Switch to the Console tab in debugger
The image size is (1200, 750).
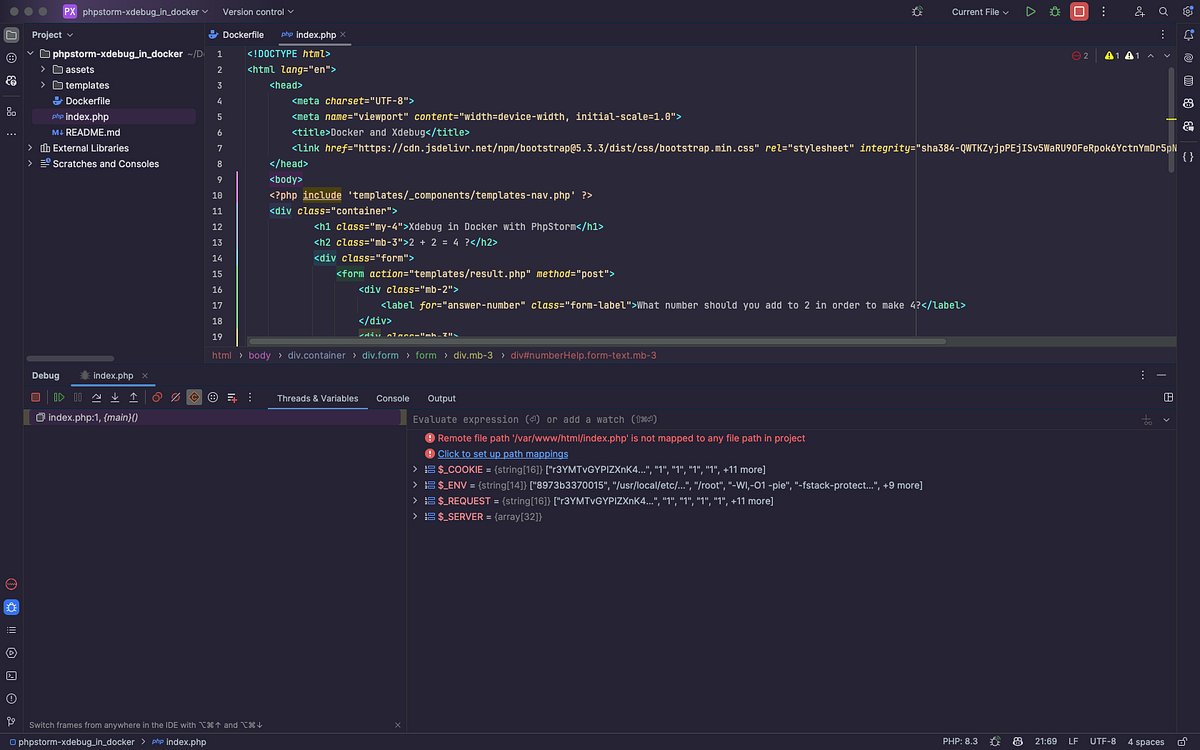click(x=392, y=398)
